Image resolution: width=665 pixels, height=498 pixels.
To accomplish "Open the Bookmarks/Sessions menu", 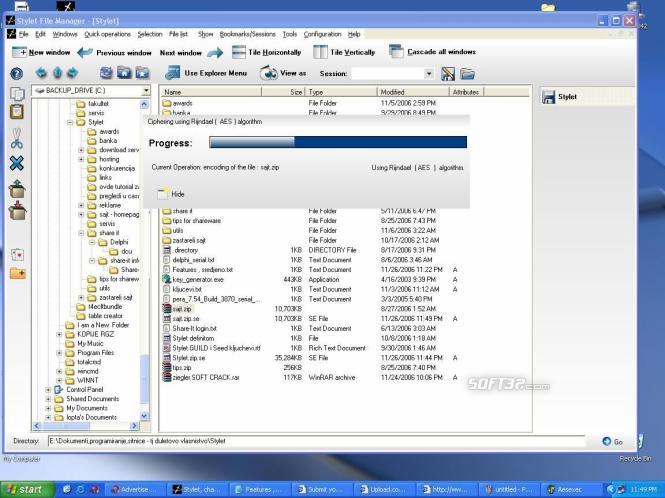I will (x=247, y=34).
